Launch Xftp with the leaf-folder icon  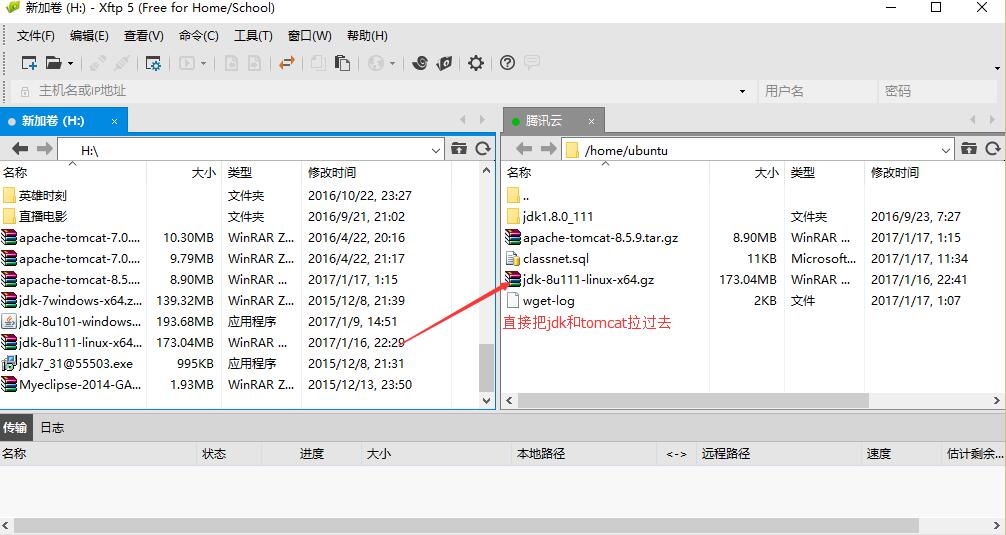click(x=444, y=63)
